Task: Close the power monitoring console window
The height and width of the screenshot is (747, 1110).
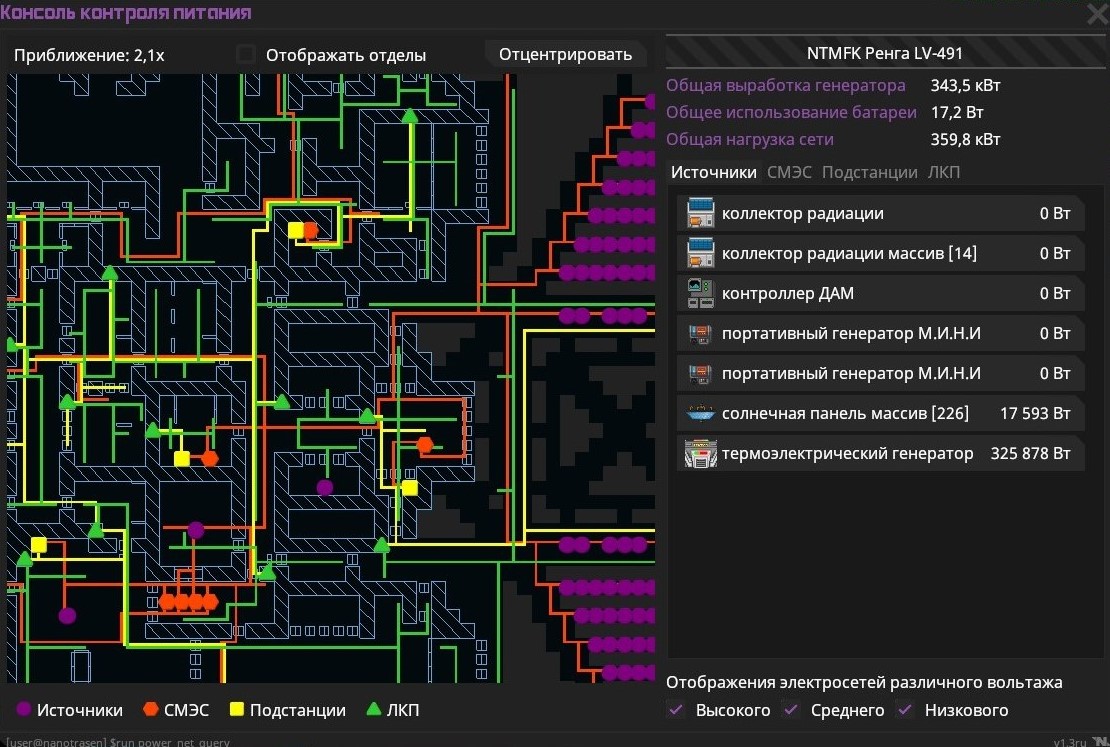Action: [1096, 14]
